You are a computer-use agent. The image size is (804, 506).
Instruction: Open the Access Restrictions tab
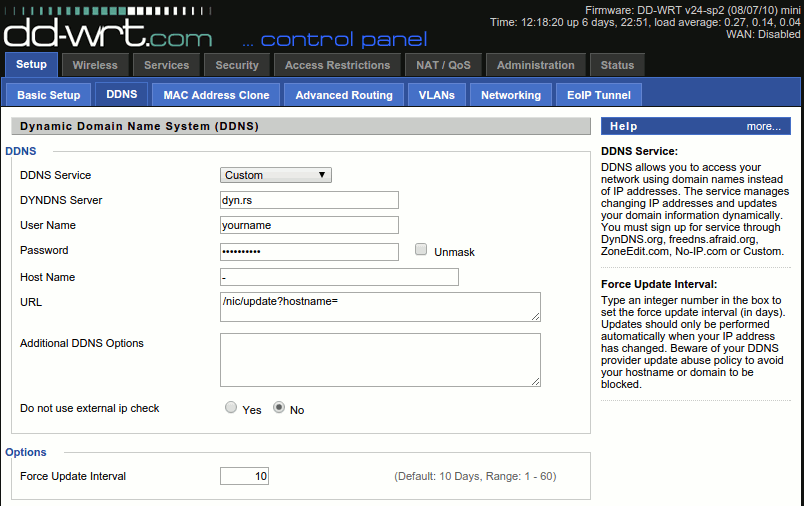337,65
